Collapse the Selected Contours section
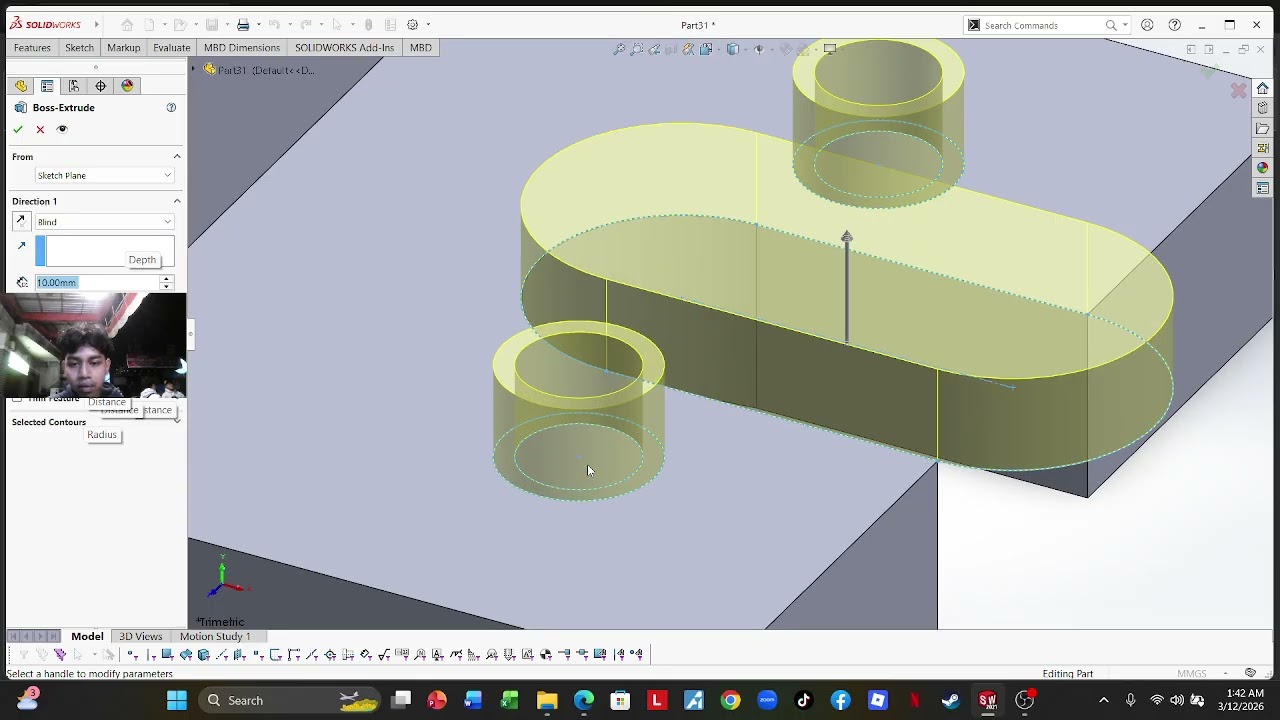Screen dimensions: 1280x720 pos(177,420)
